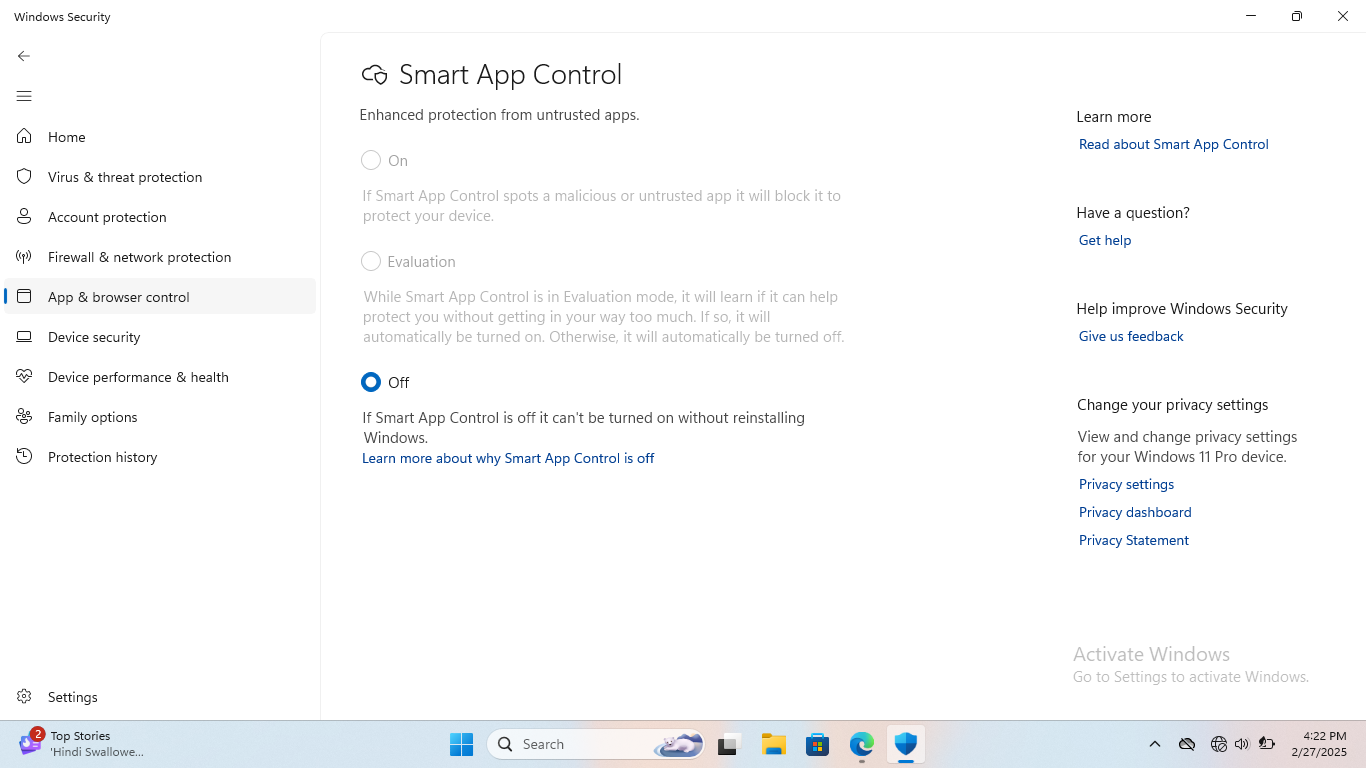
Task: Click the Firewall & network protection icon
Action: 26,257
